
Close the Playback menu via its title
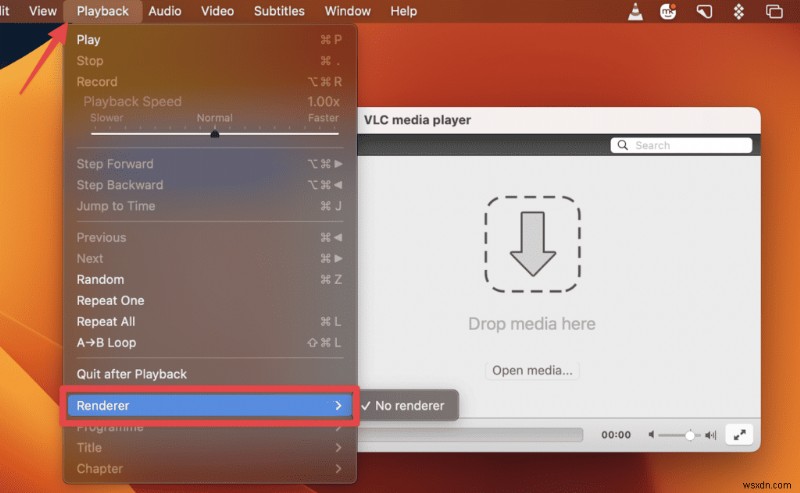tap(103, 11)
